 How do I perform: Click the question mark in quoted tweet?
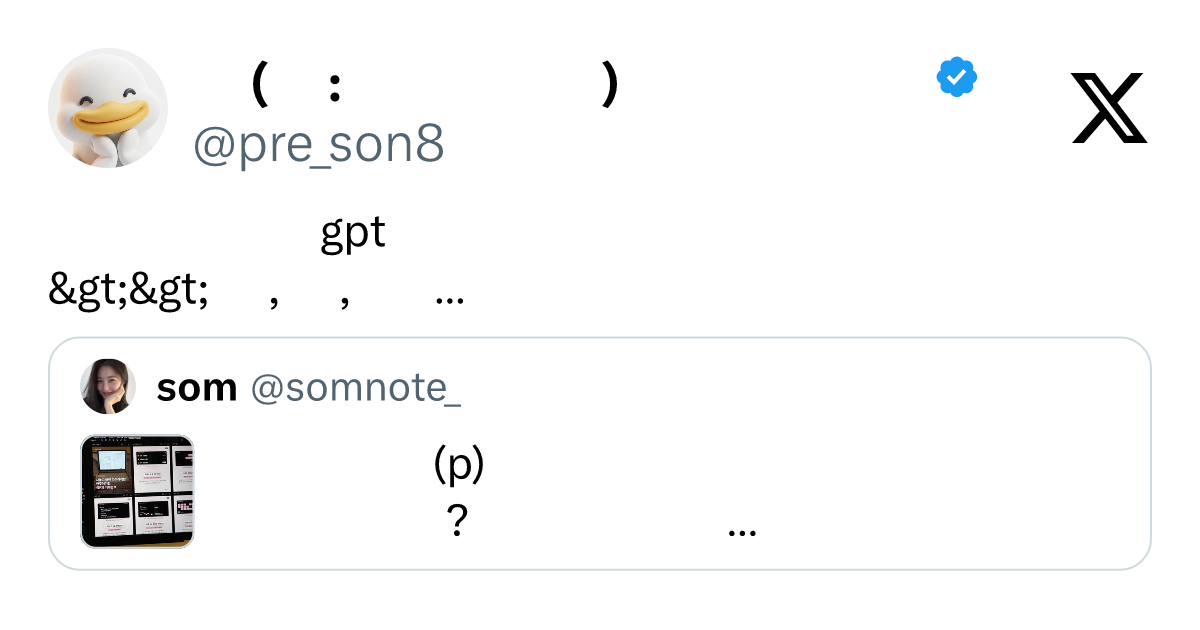457,520
